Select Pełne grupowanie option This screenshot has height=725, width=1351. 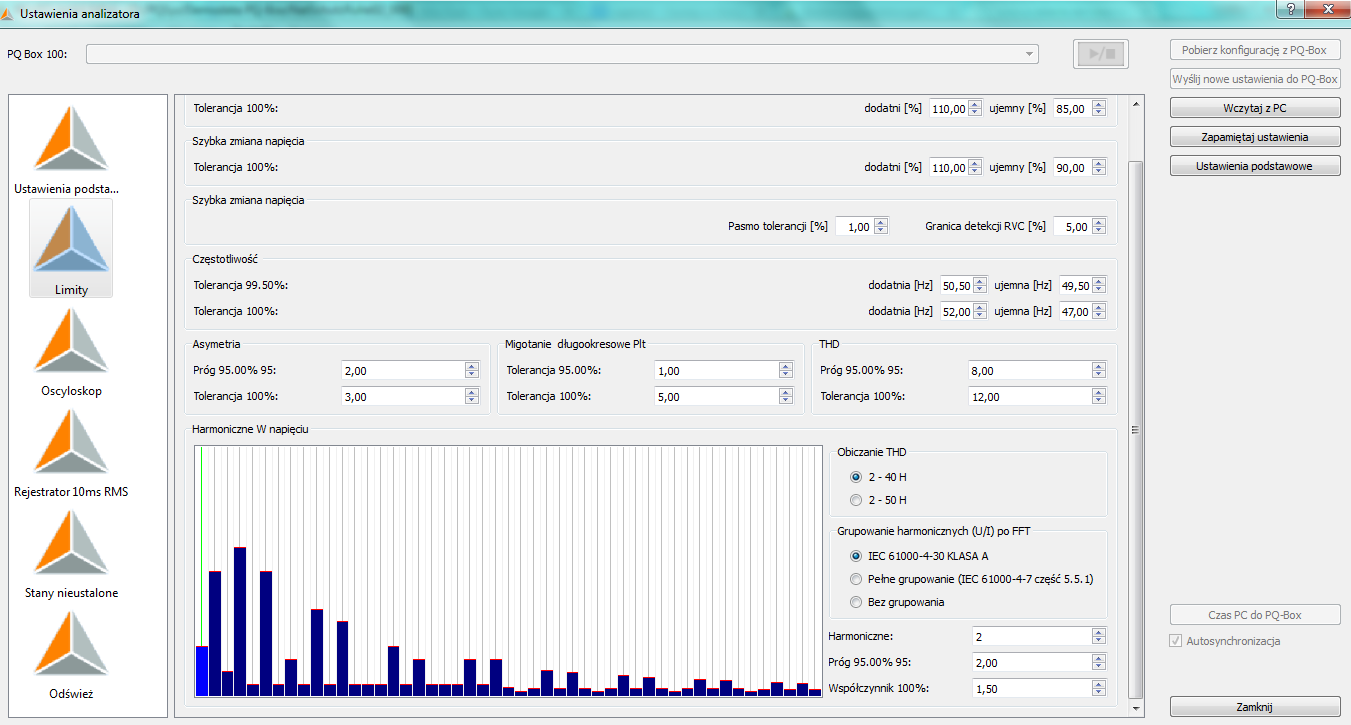tap(855, 579)
